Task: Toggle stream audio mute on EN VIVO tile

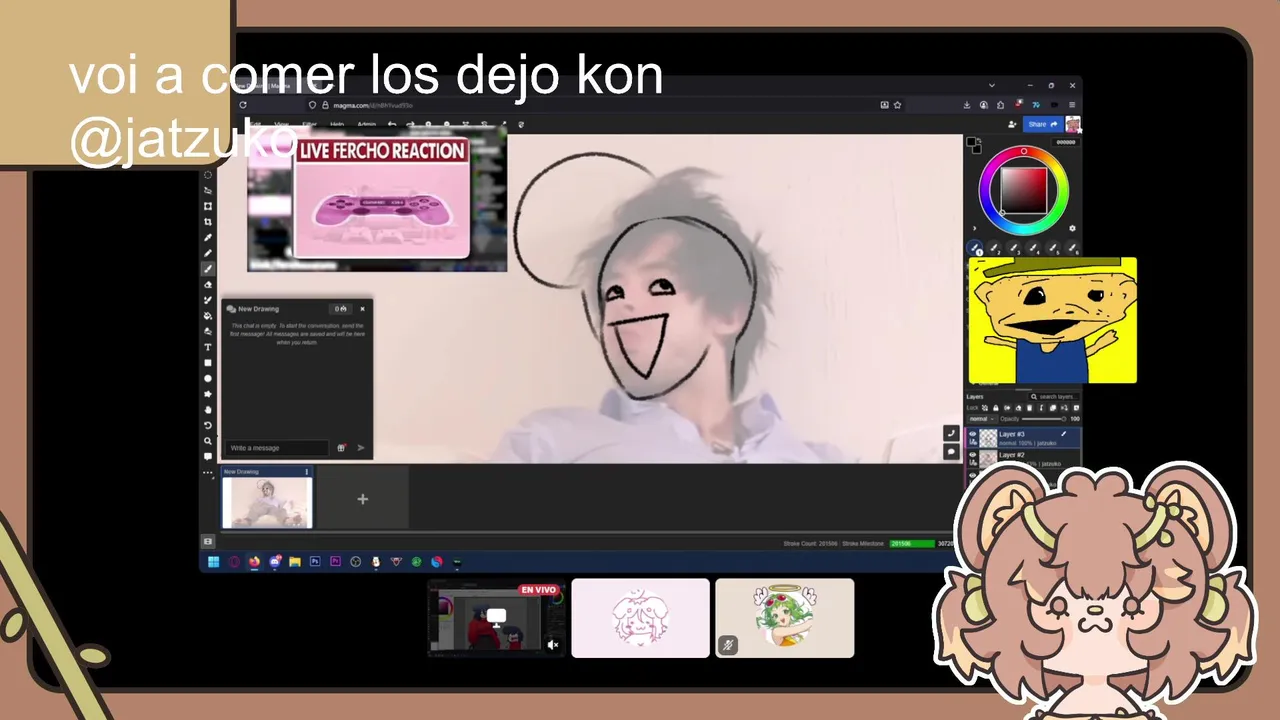Action: 553,645
